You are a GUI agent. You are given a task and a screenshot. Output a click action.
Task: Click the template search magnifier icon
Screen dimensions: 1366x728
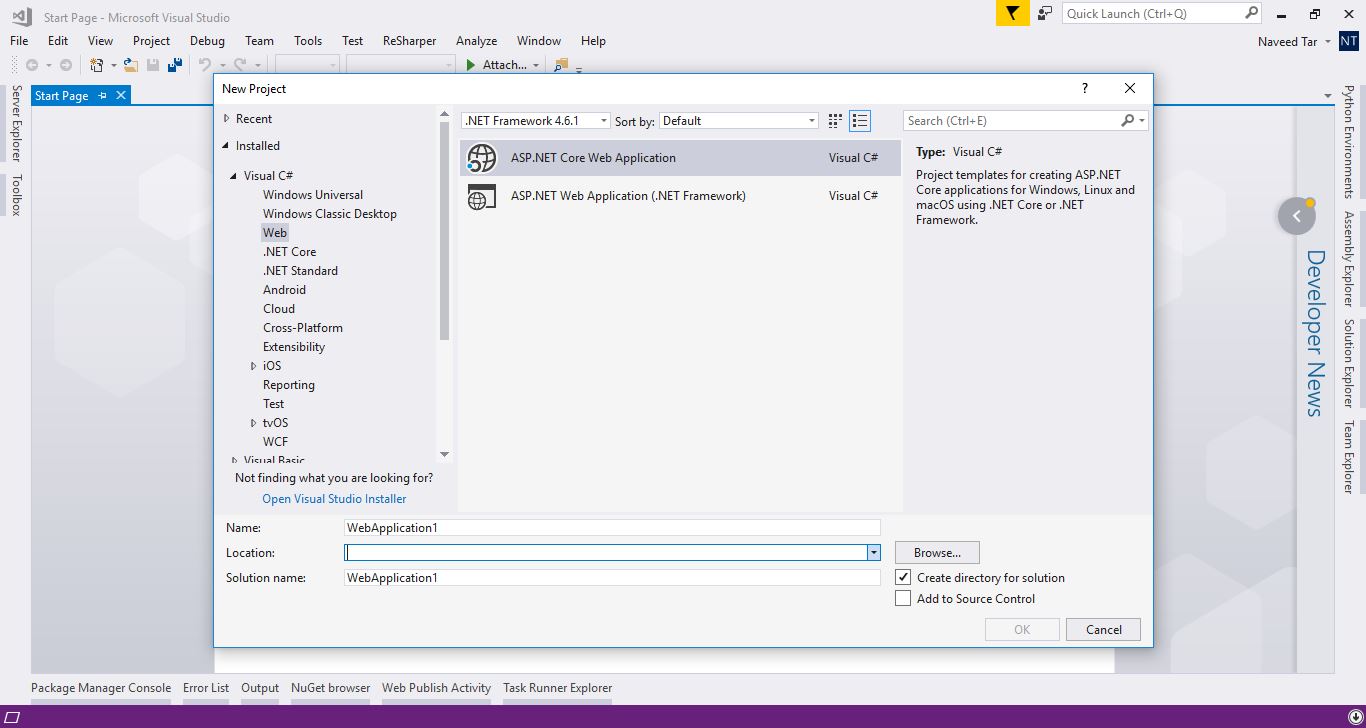(x=1128, y=120)
